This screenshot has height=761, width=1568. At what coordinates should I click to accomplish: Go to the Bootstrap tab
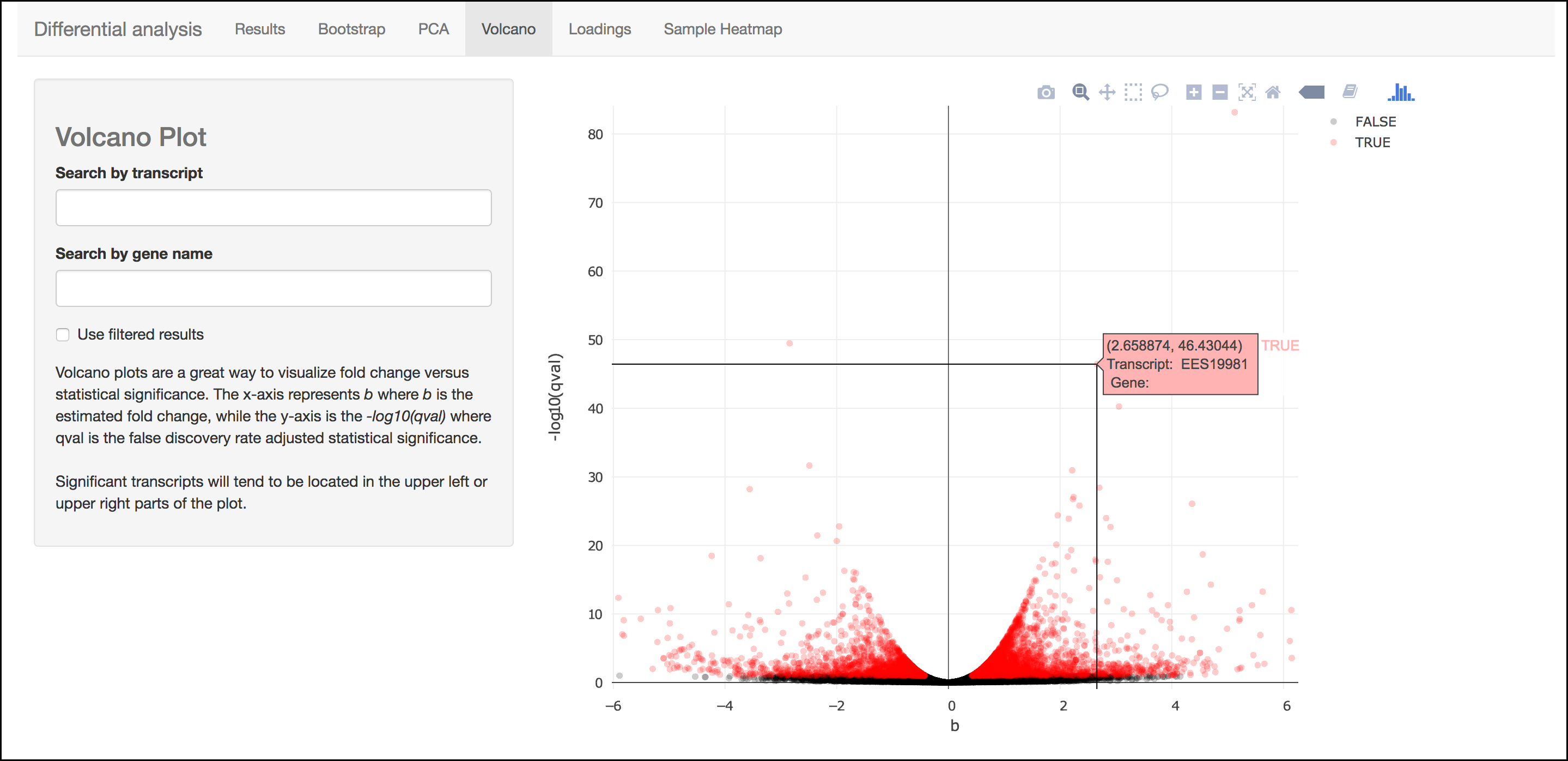click(351, 29)
